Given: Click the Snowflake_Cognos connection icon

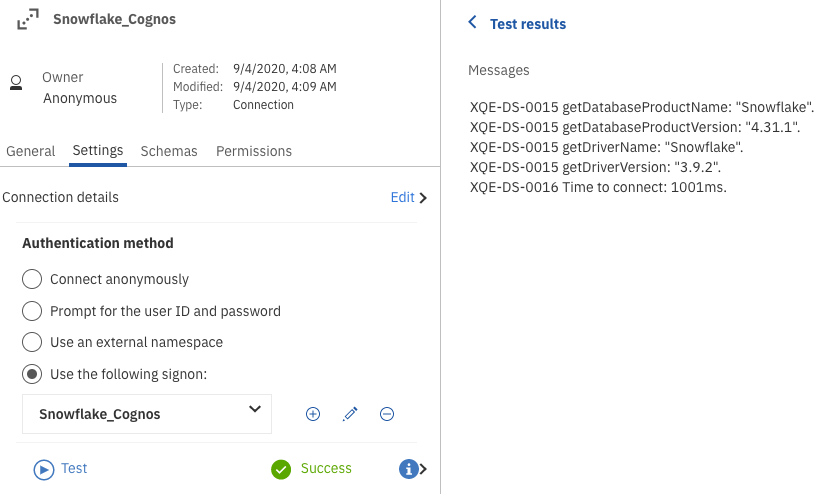Looking at the screenshot, I should (x=28, y=19).
